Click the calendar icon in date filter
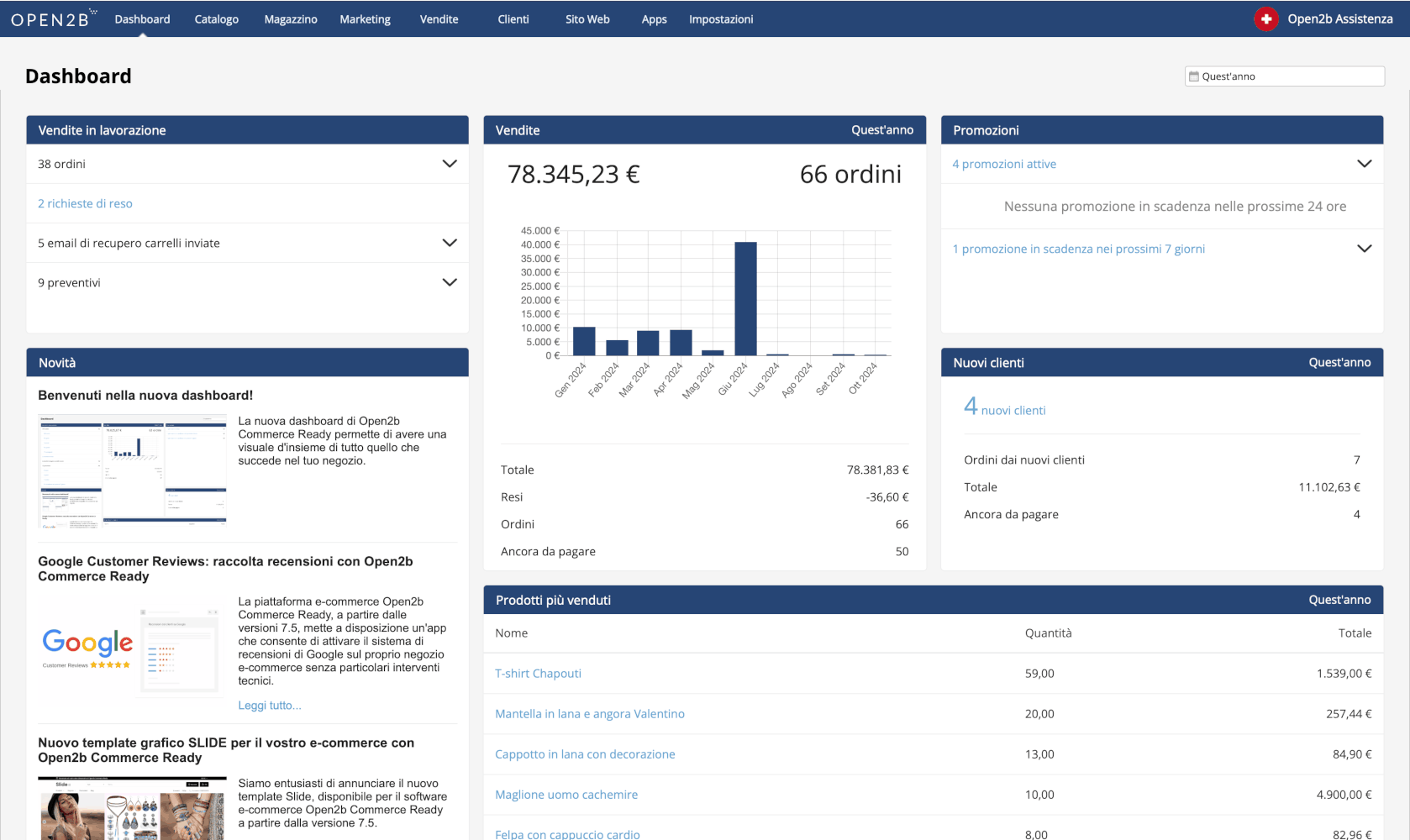Image resolution: width=1410 pixels, height=840 pixels. tap(1193, 76)
